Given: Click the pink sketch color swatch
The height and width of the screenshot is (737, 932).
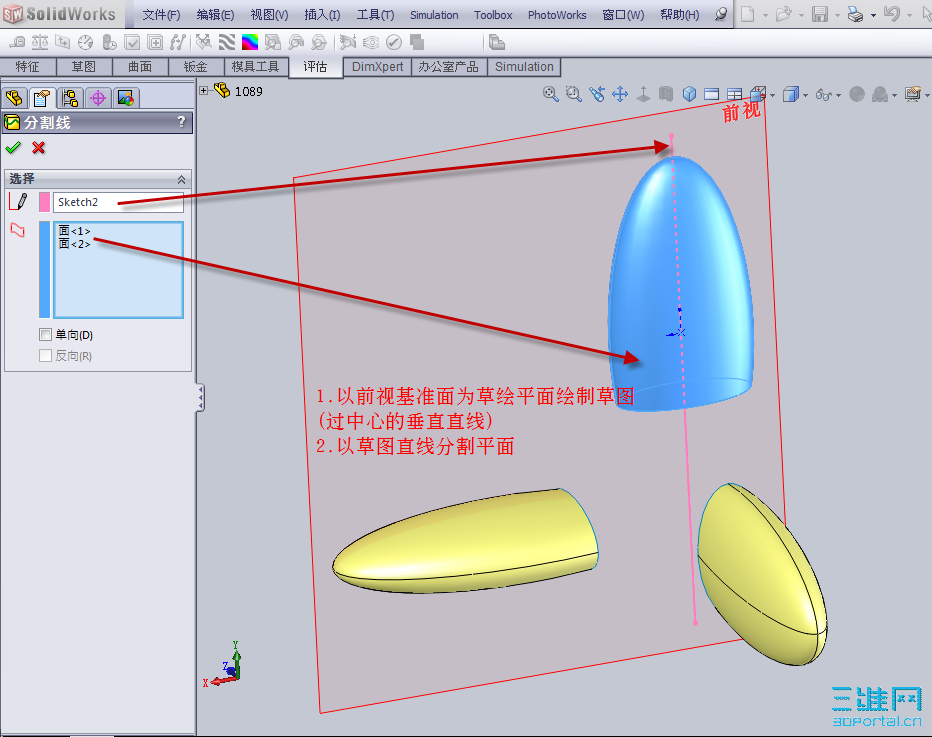Looking at the screenshot, I should pyautogui.click(x=44, y=202).
